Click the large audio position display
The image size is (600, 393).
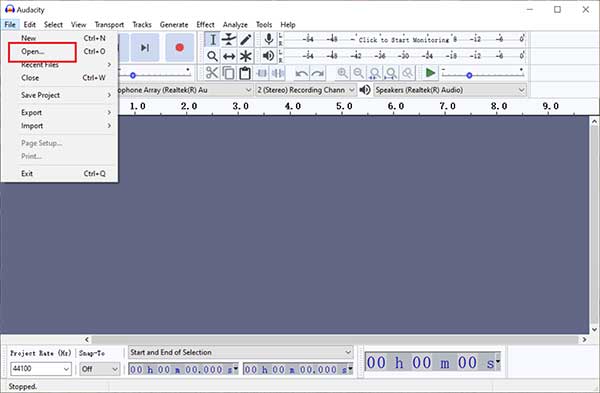click(432, 362)
